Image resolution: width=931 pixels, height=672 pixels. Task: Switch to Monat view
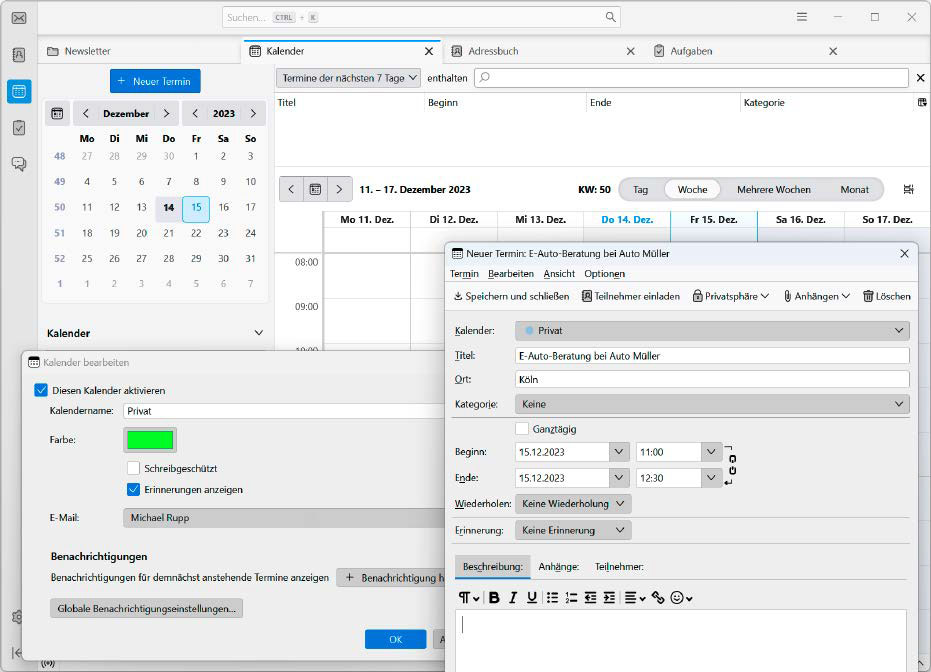pos(854,189)
